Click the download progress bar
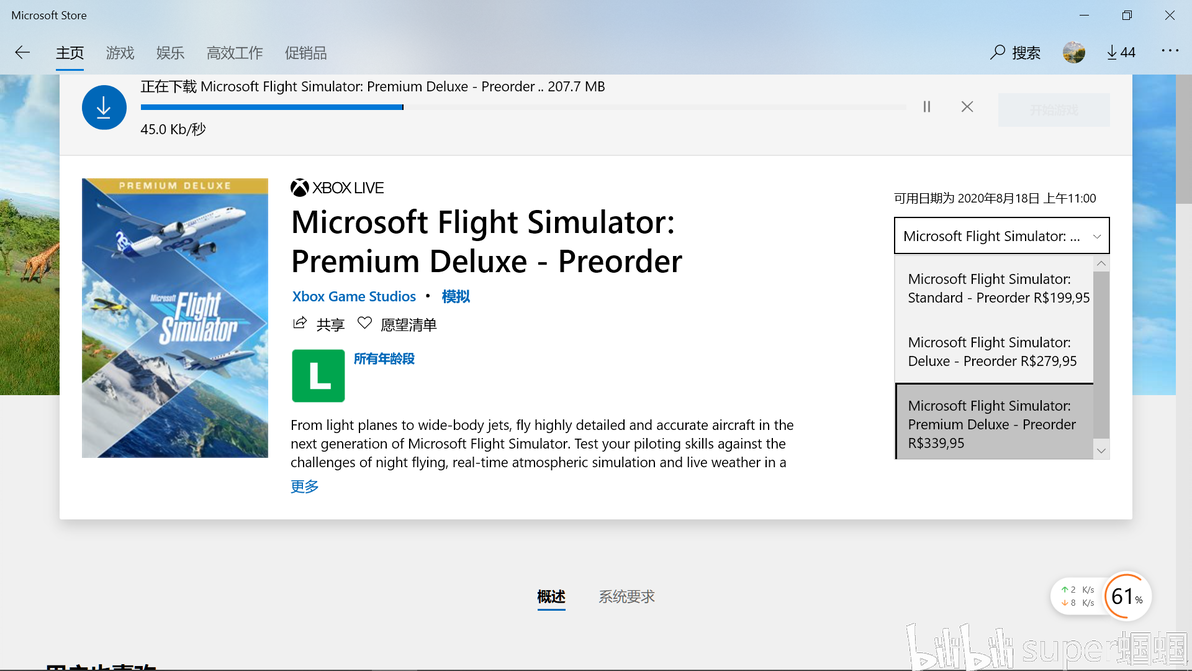This screenshot has height=671, width=1192. click(523, 107)
